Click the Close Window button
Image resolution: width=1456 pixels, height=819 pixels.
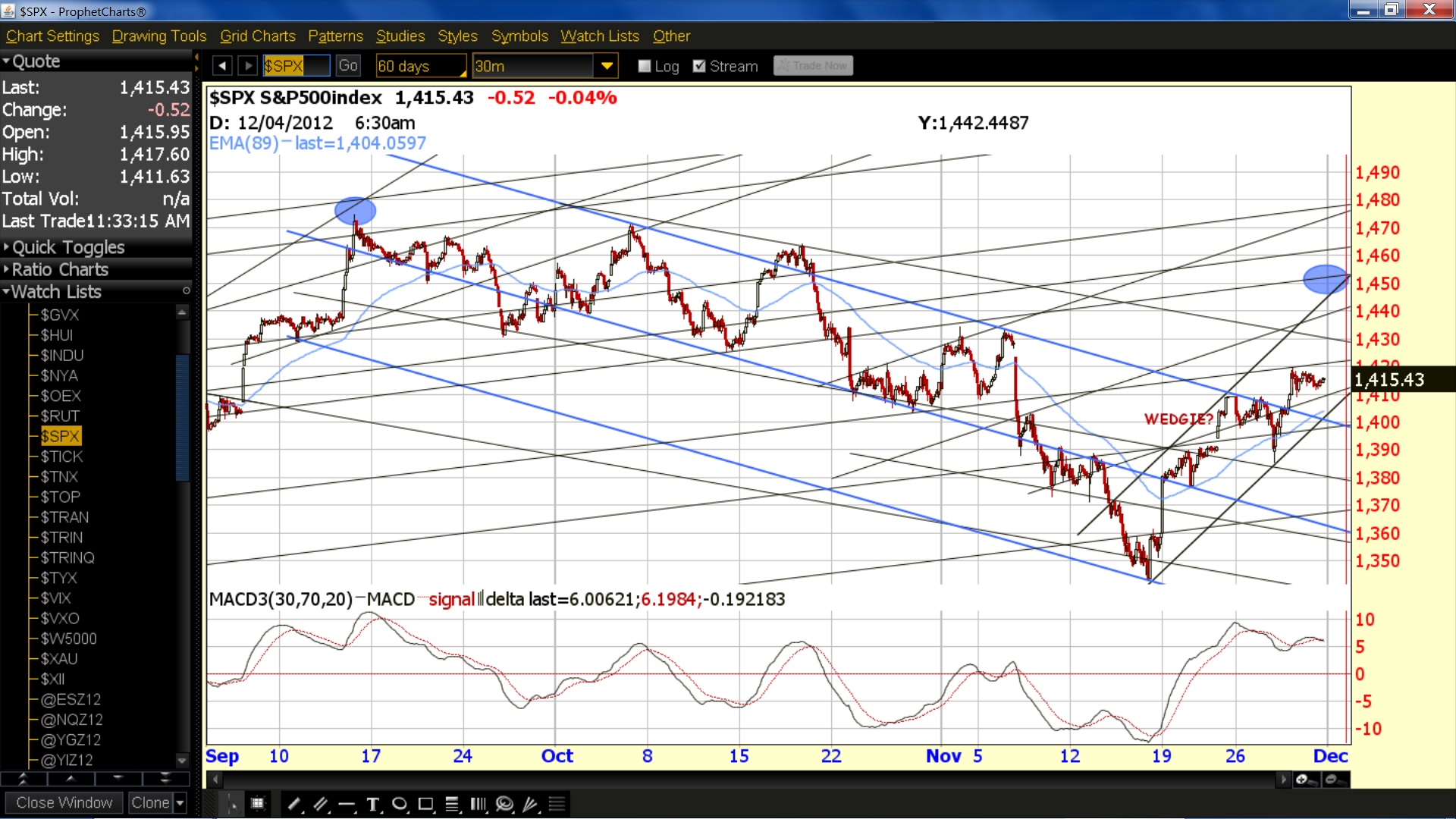(x=64, y=802)
